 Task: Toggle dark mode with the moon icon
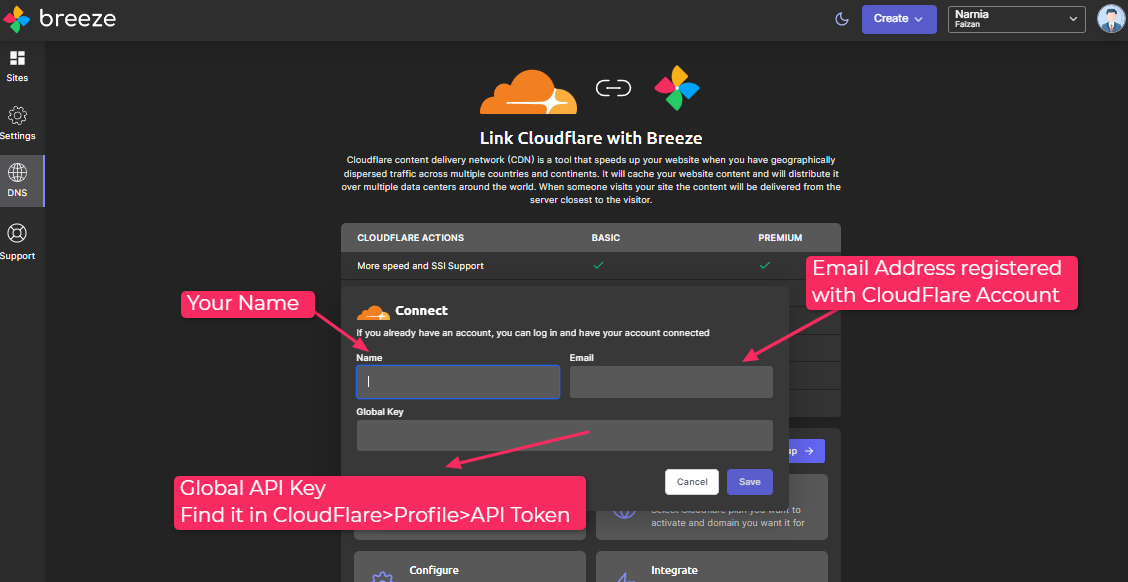[842, 19]
